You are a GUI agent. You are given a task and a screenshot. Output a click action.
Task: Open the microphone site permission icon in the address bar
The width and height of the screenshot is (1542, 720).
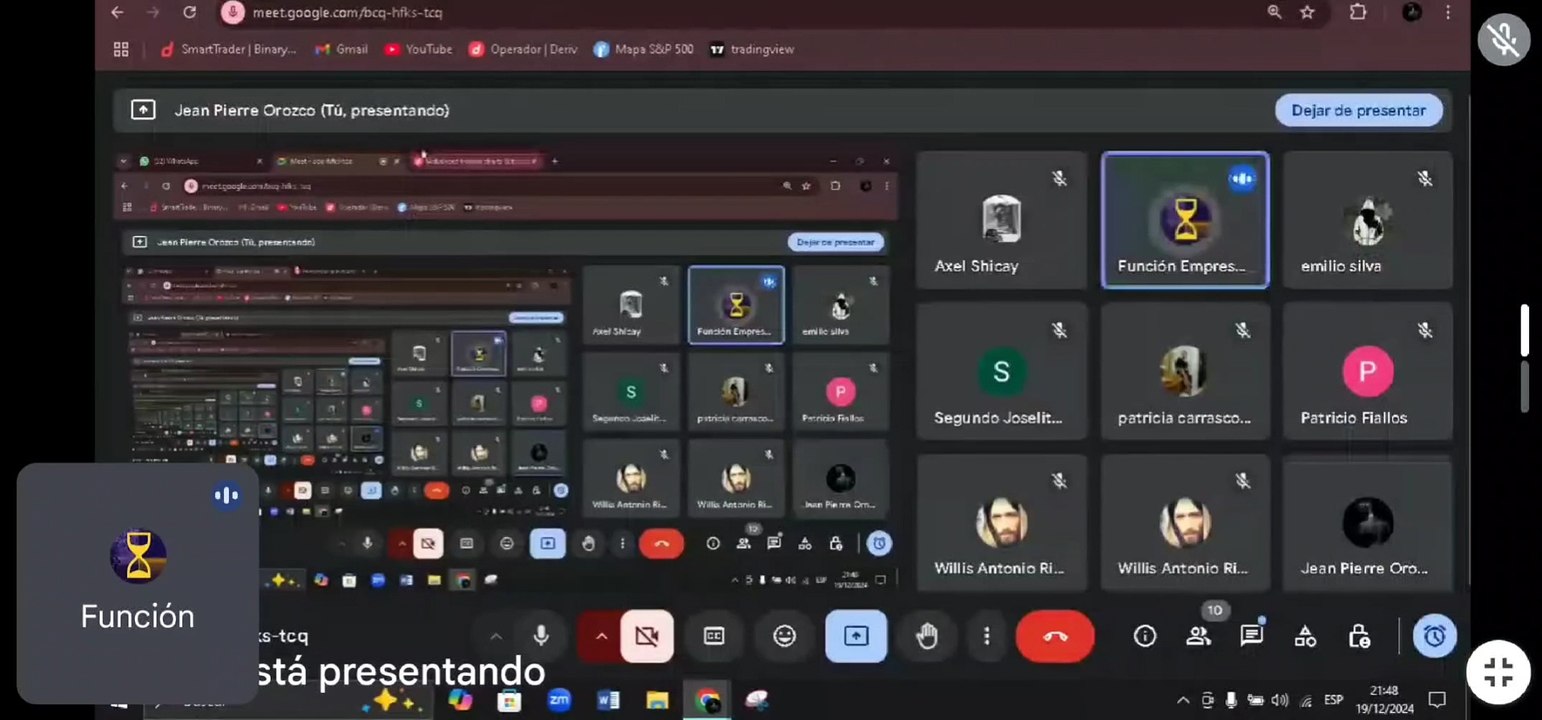(233, 12)
